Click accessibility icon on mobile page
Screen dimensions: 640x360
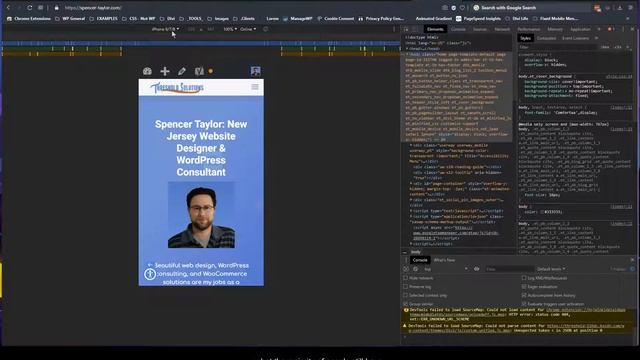pyautogui.click(x=150, y=274)
